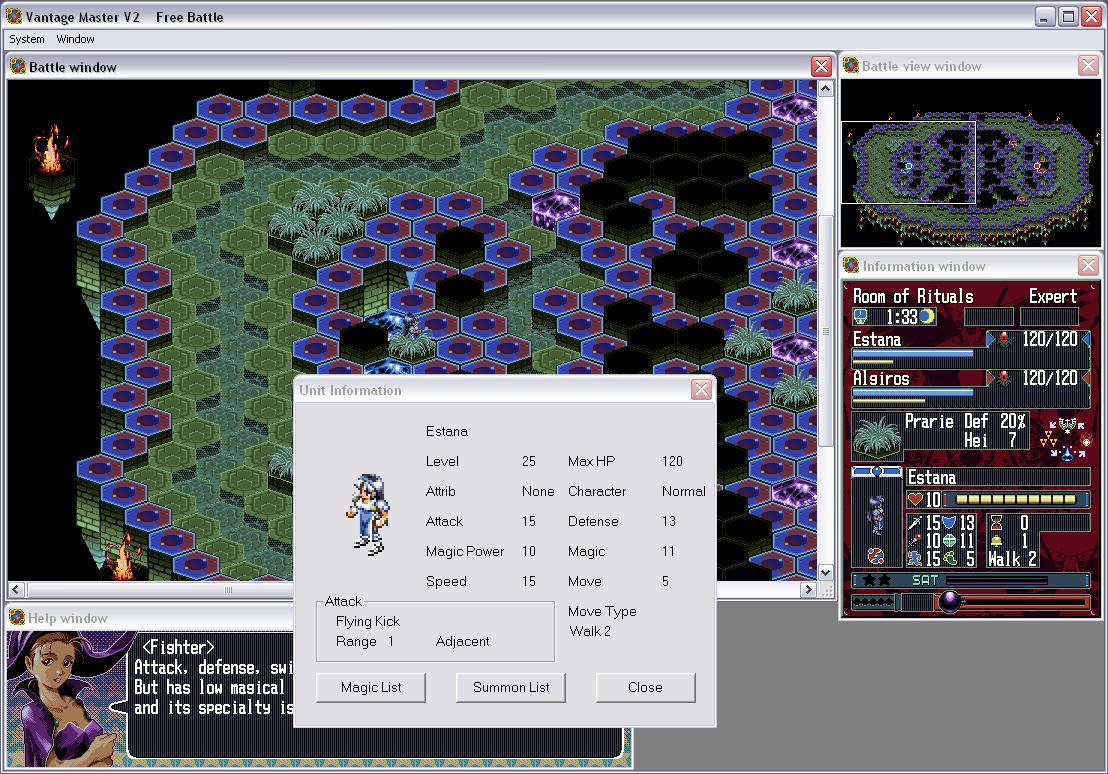Click the purple crystal tile near the map center
Screen dimensions: 1108x774
[555, 208]
